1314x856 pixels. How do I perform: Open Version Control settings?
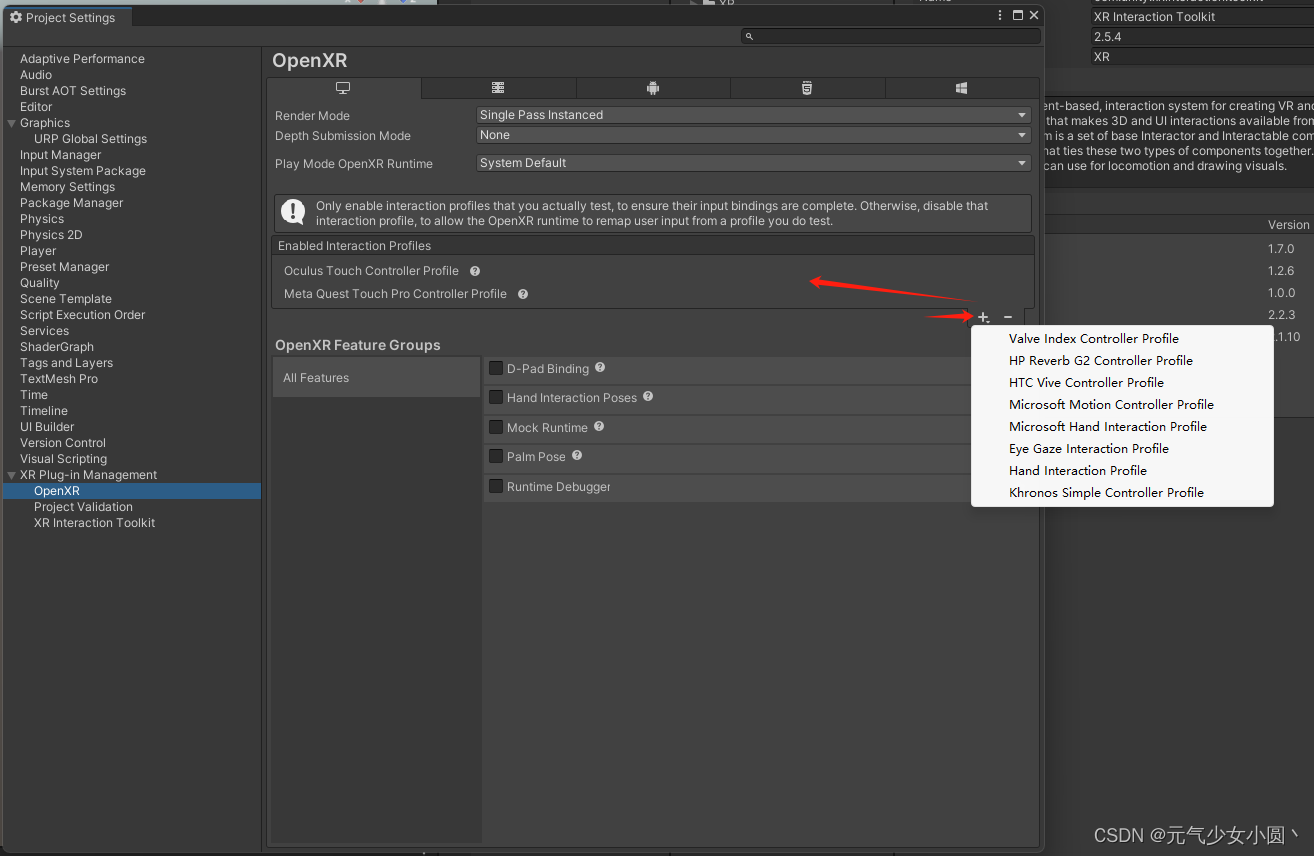(x=63, y=443)
